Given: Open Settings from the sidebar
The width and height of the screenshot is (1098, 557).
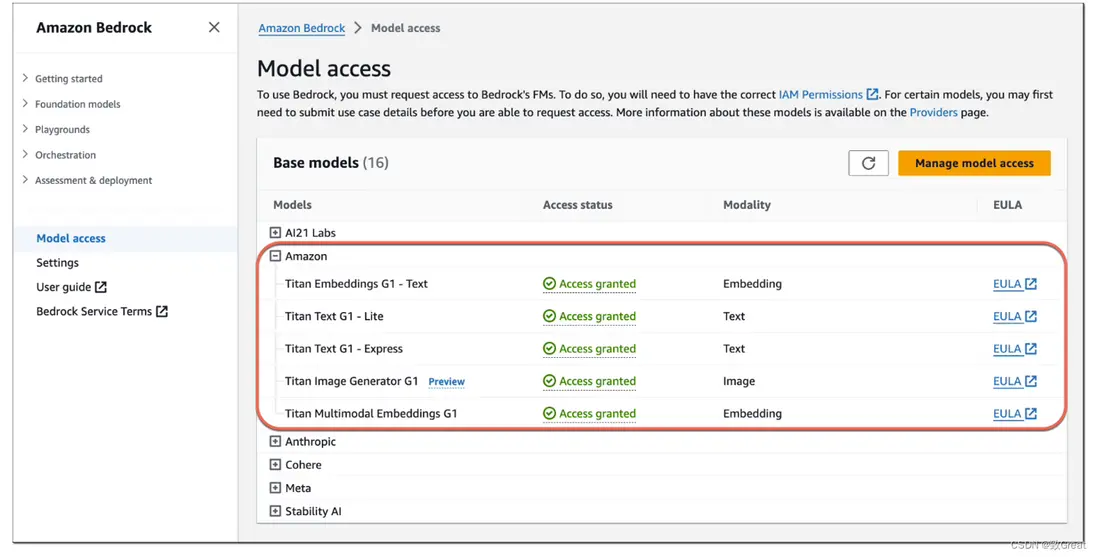Looking at the screenshot, I should pos(57,262).
